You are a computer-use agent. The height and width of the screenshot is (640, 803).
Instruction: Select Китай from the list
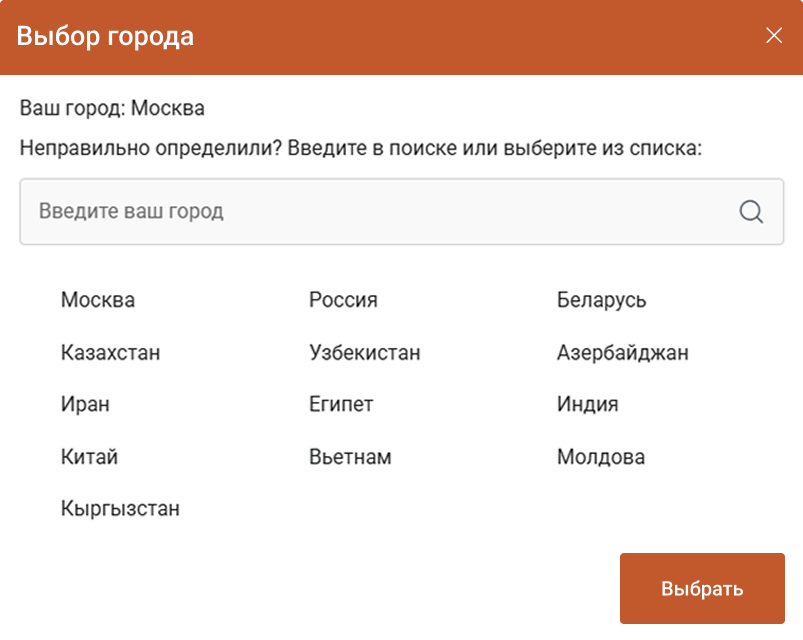pos(89,456)
